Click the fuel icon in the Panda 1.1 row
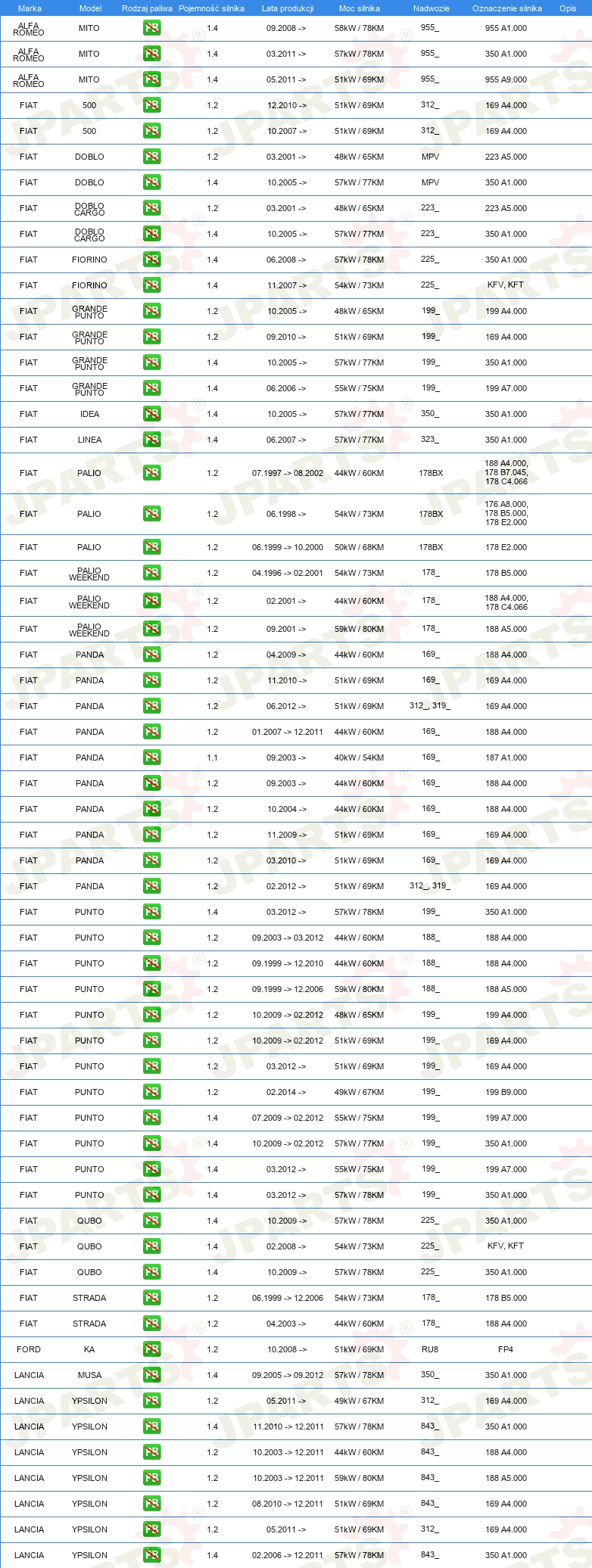The width and height of the screenshot is (592, 1568). point(151,758)
